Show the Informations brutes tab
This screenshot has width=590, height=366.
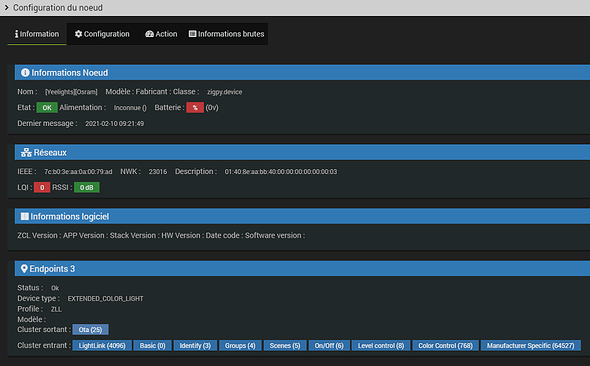pos(227,34)
